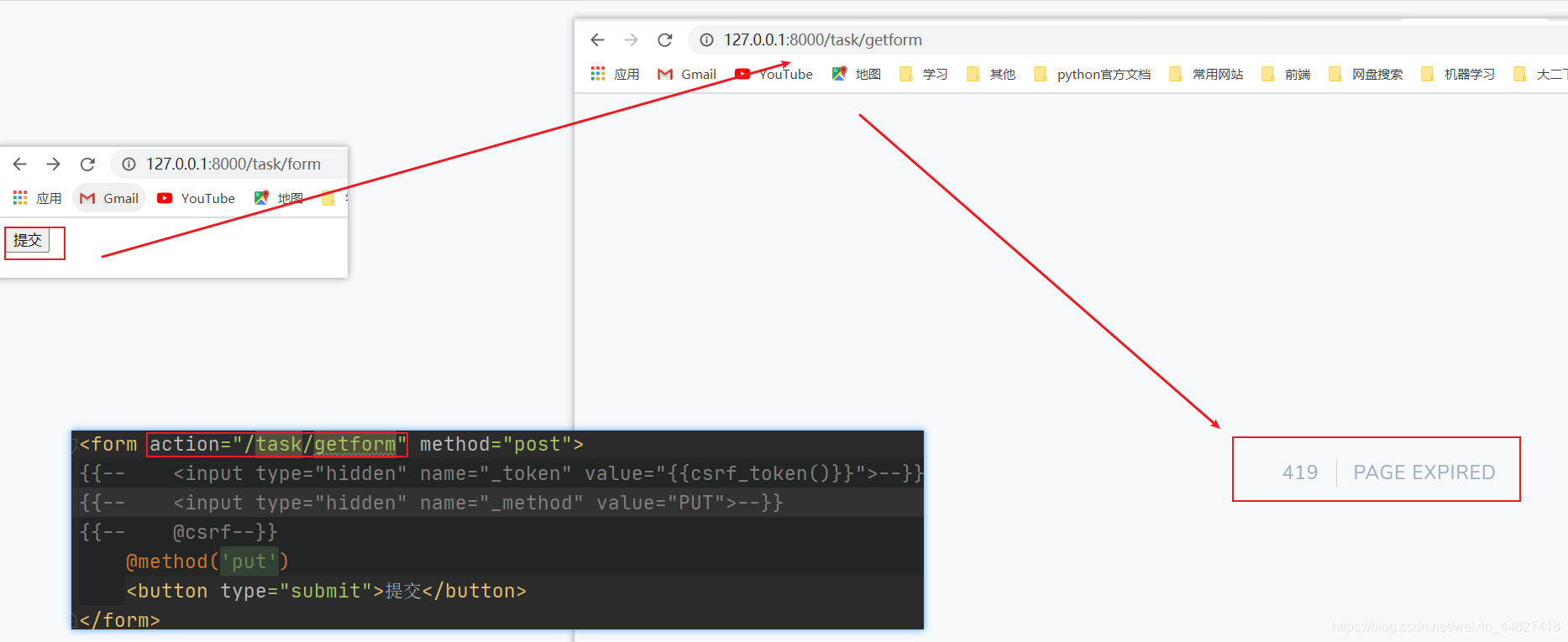Open 地图 maps bookmark in task/form window
1568x642 pixels.
[279, 198]
